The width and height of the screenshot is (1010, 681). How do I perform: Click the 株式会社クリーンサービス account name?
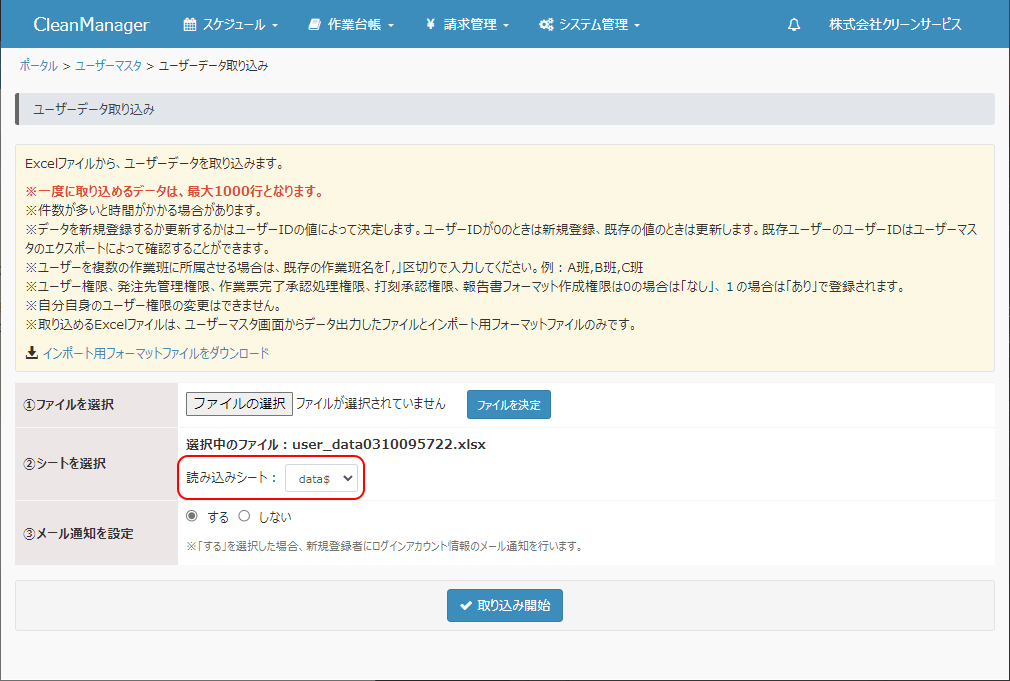tap(895, 25)
